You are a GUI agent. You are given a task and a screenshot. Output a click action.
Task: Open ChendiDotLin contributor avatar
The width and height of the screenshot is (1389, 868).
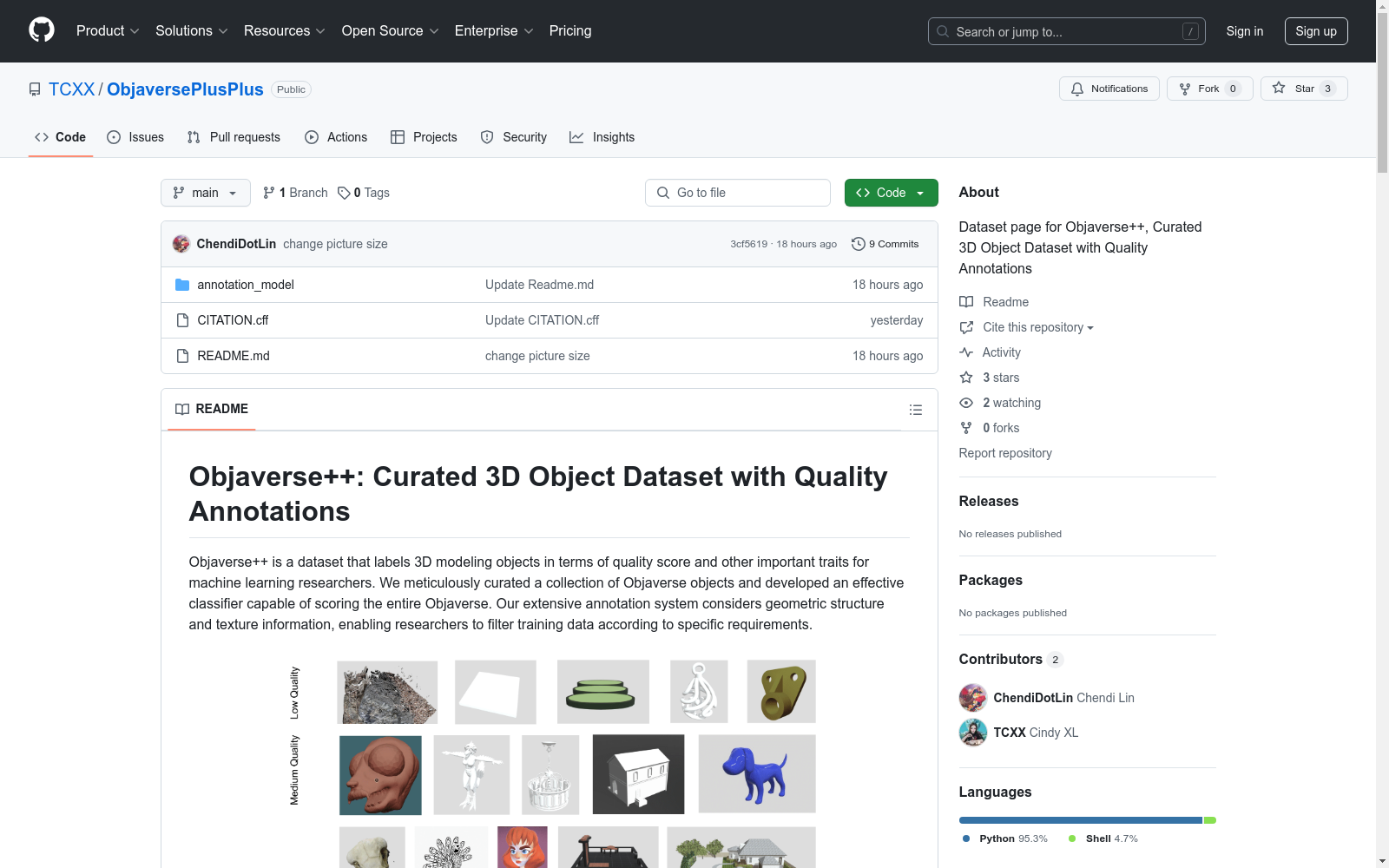(973, 698)
